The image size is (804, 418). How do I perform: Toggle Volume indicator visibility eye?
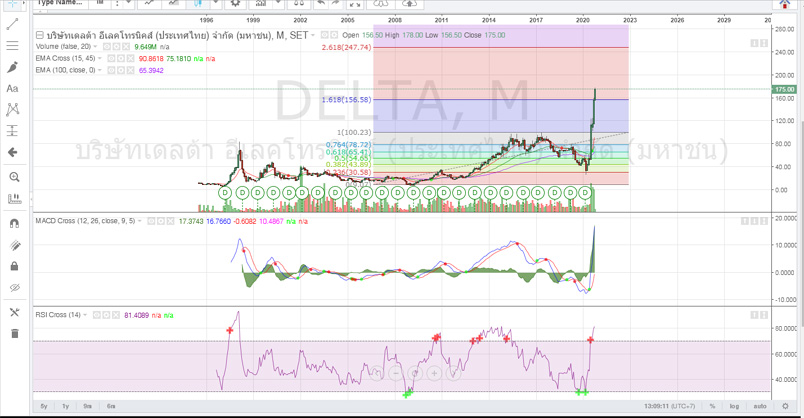(107, 47)
